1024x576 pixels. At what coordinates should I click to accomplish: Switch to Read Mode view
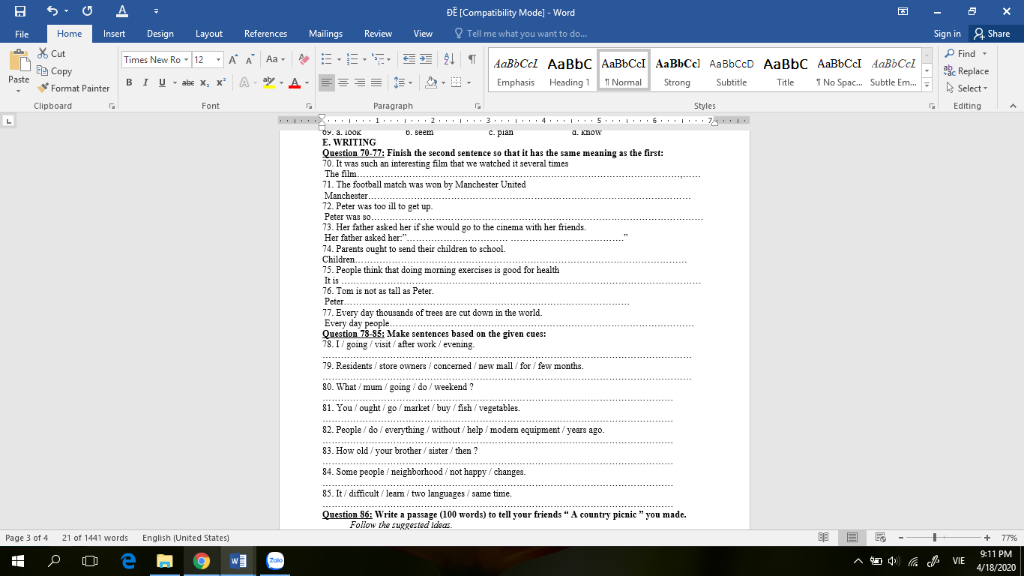coord(824,537)
